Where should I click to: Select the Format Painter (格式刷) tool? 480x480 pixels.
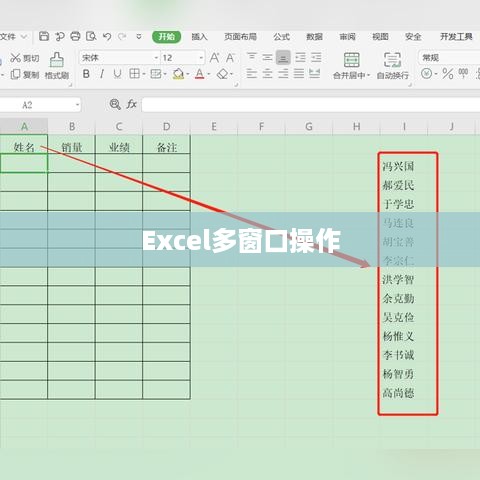[57, 66]
